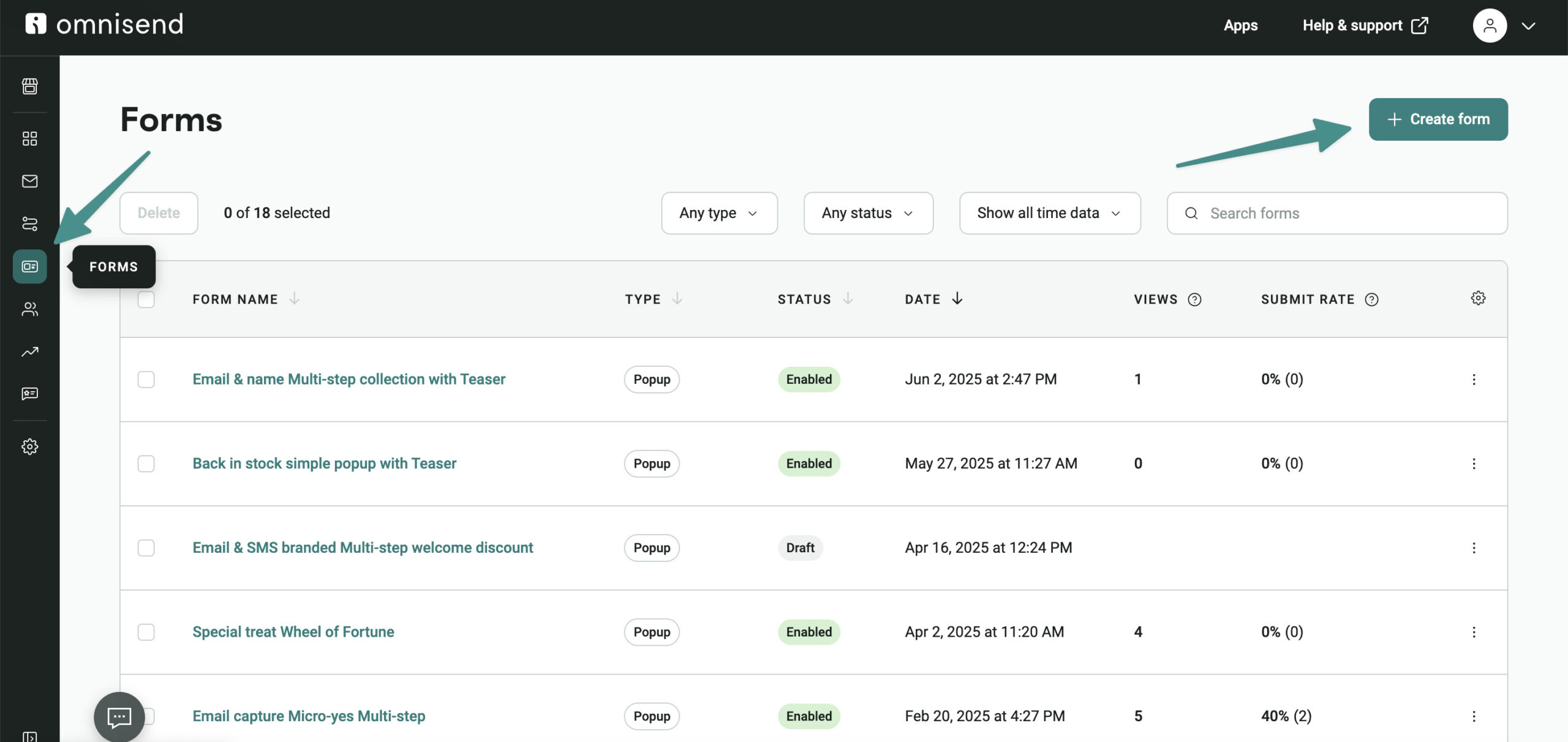The height and width of the screenshot is (742, 1568).
Task: Open Campaigns via the envelope sidebar icon
Action: 29,181
